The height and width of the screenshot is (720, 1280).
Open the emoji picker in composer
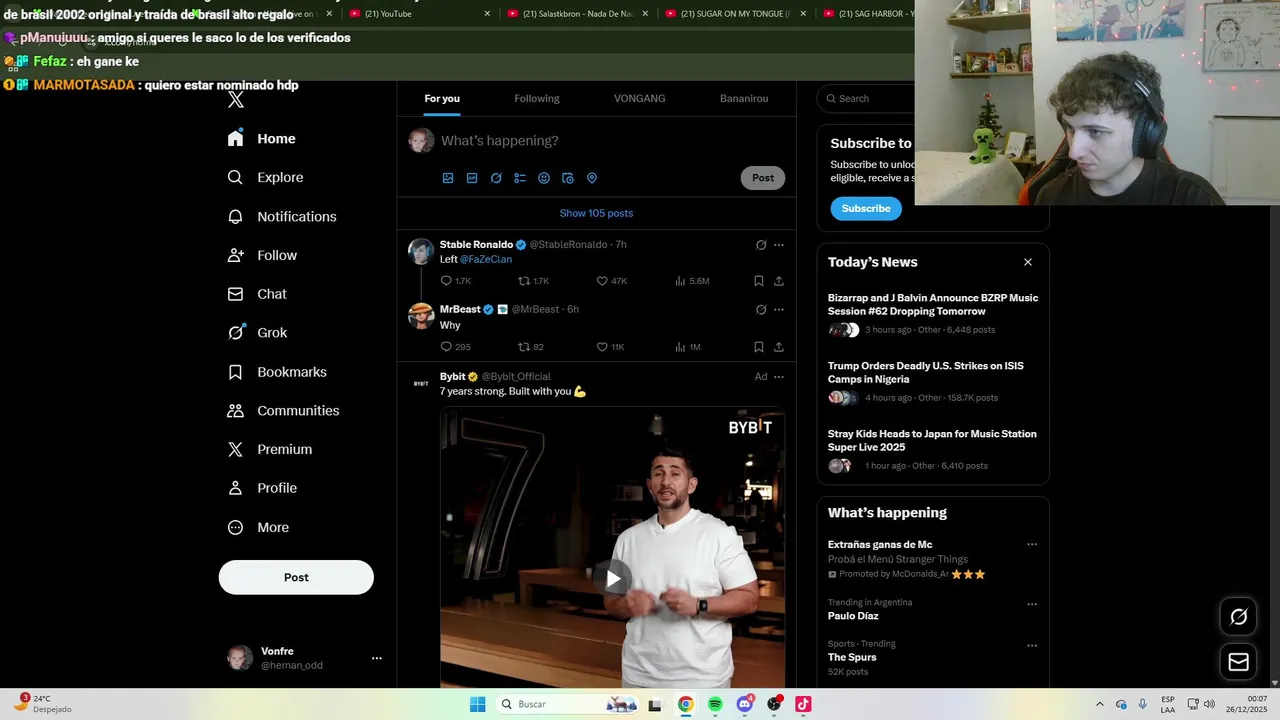pyautogui.click(x=544, y=178)
